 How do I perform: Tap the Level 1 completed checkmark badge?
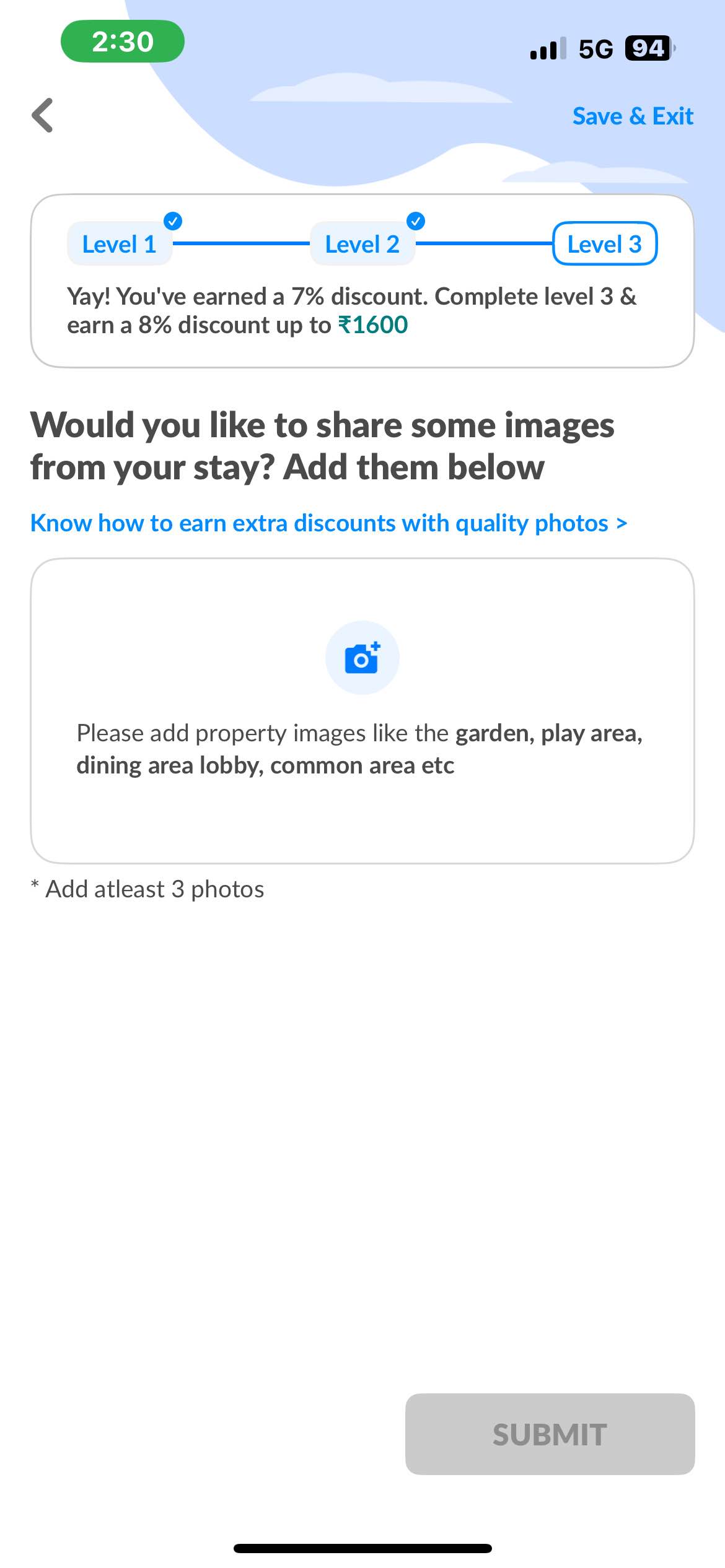pos(173,221)
